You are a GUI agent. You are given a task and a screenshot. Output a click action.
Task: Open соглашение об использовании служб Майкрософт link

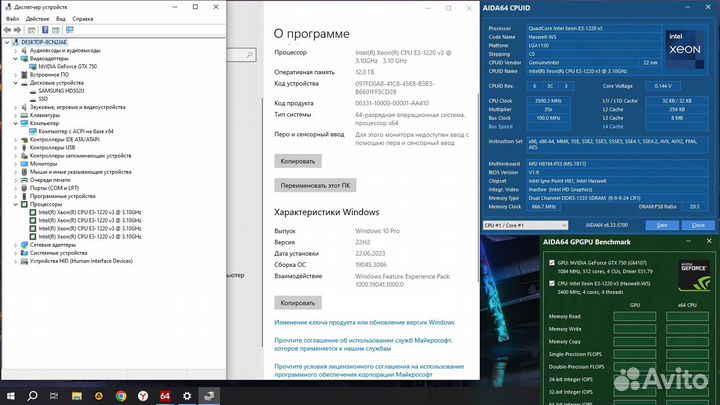coord(363,344)
